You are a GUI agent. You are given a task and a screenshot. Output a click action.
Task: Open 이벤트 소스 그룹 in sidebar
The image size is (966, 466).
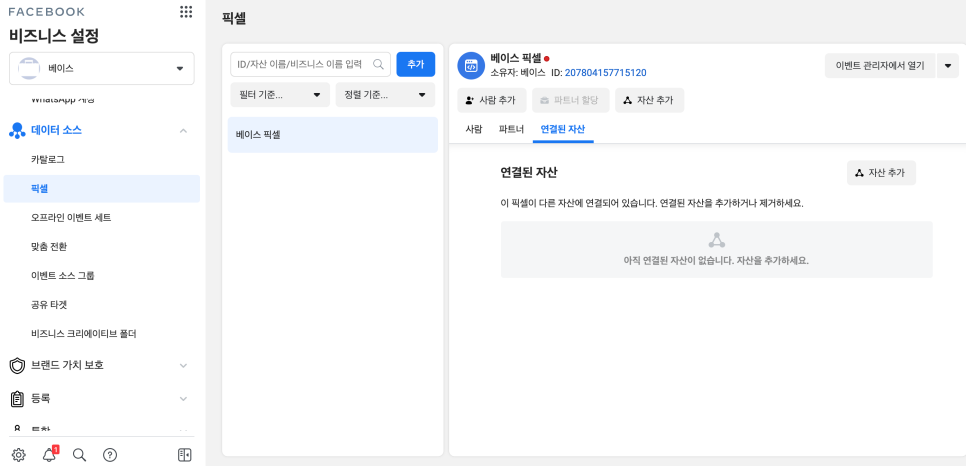(x=102, y=276)
